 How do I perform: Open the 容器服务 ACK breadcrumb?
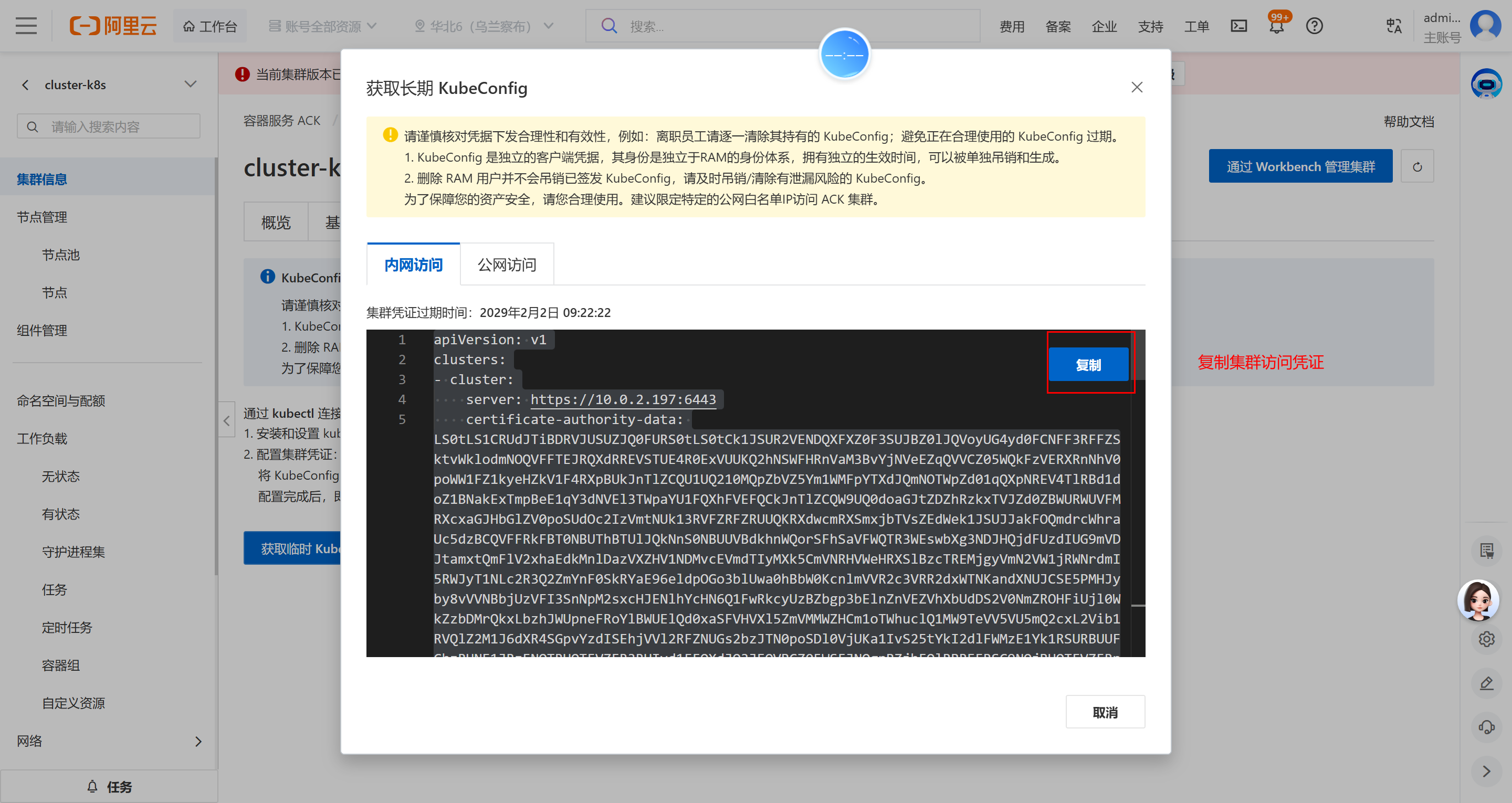(282, 120)
